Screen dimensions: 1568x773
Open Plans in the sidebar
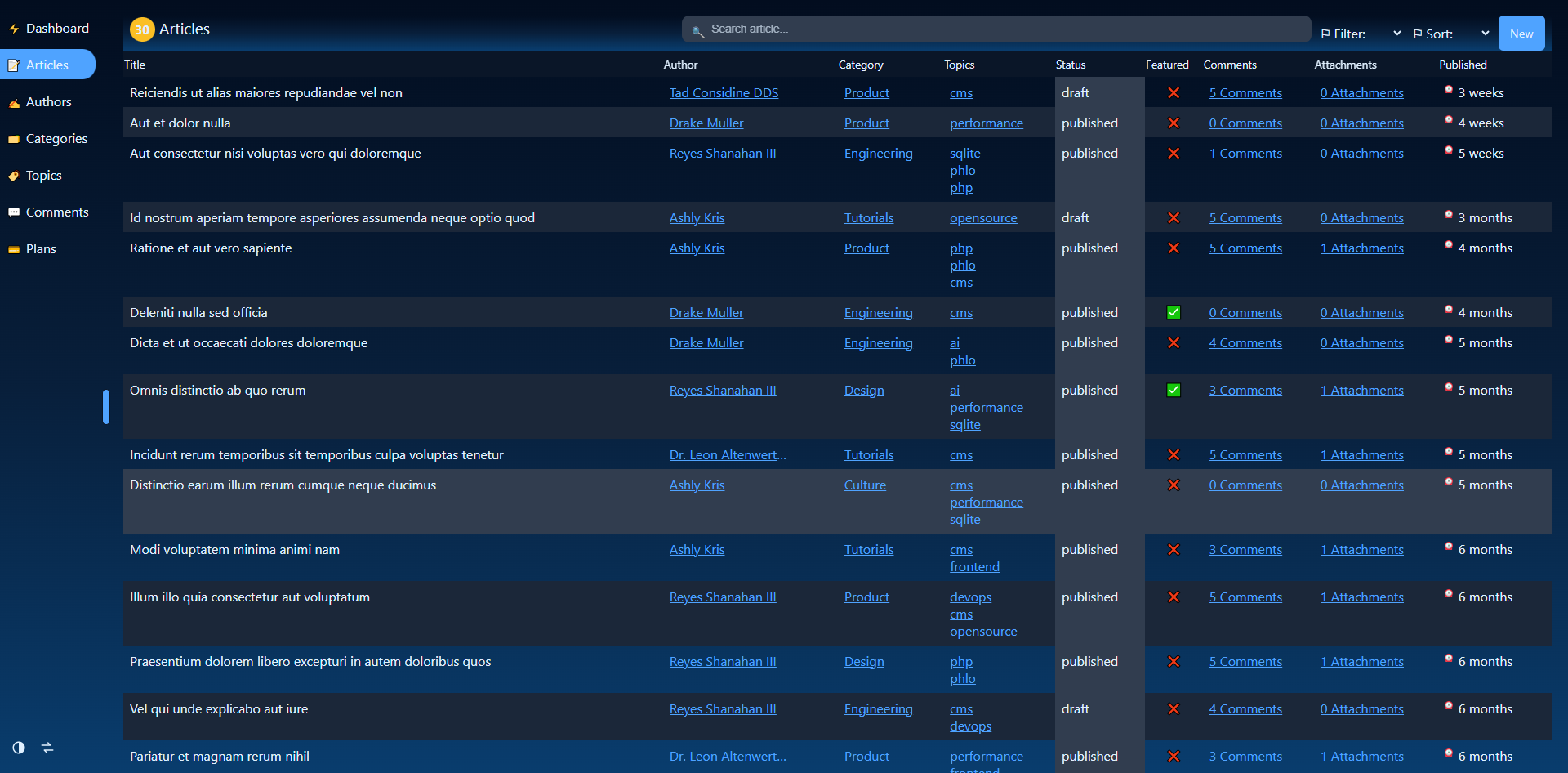47,249
